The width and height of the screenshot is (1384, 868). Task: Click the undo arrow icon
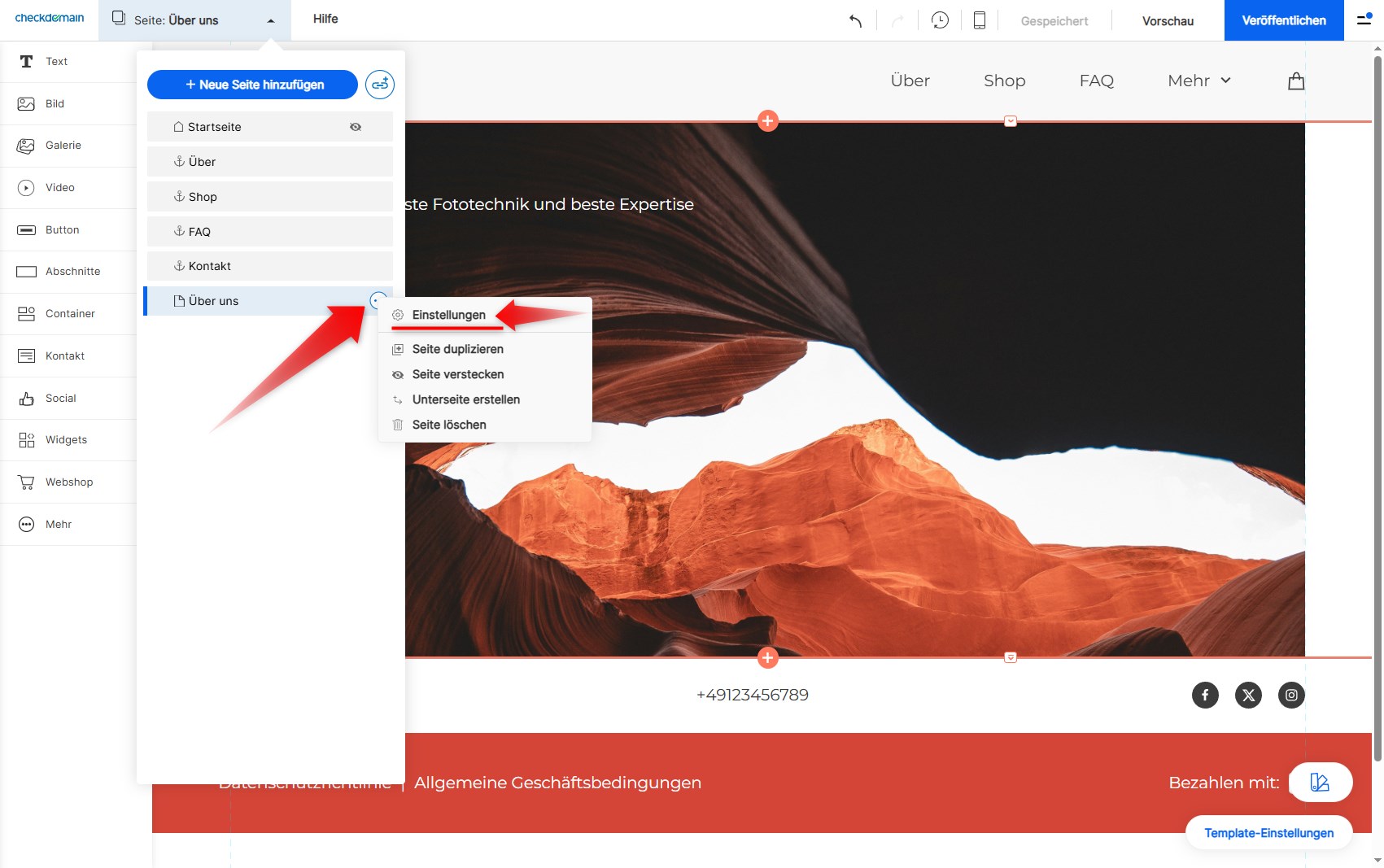tap(855, 21)
